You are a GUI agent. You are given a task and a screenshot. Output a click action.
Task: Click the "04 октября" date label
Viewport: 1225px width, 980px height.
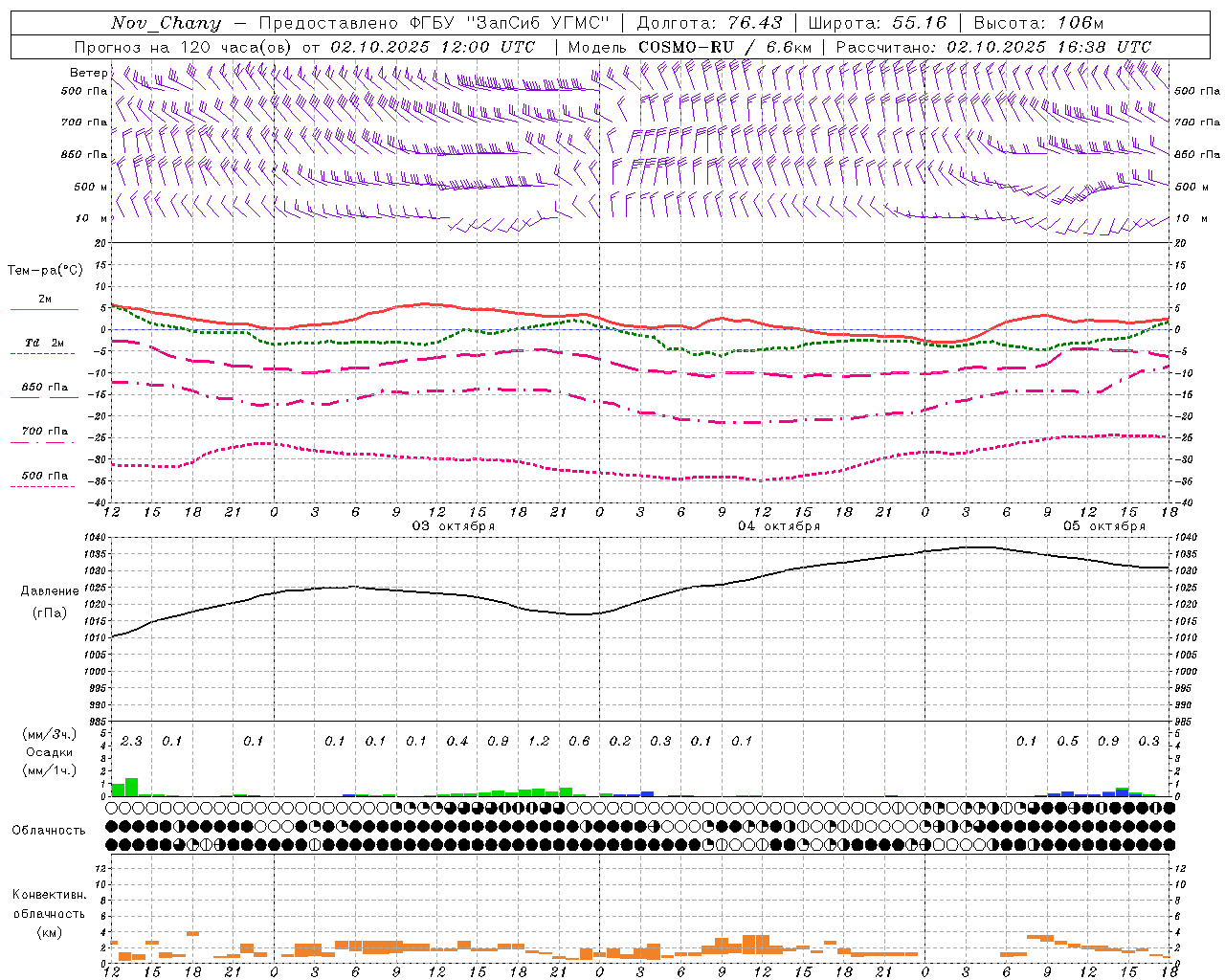pyautogui.click(x=779, y=526)
